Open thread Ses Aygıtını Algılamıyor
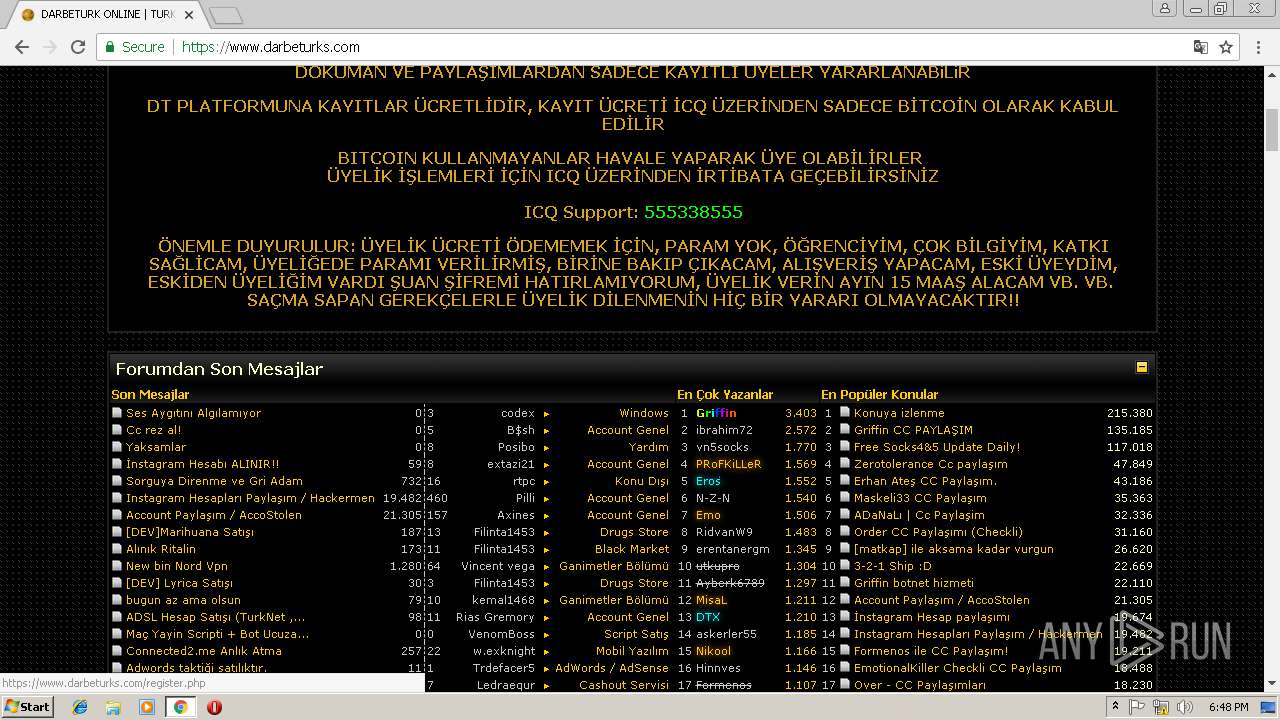This screenshot has height=720, width=1280. (x=193, y=413)
